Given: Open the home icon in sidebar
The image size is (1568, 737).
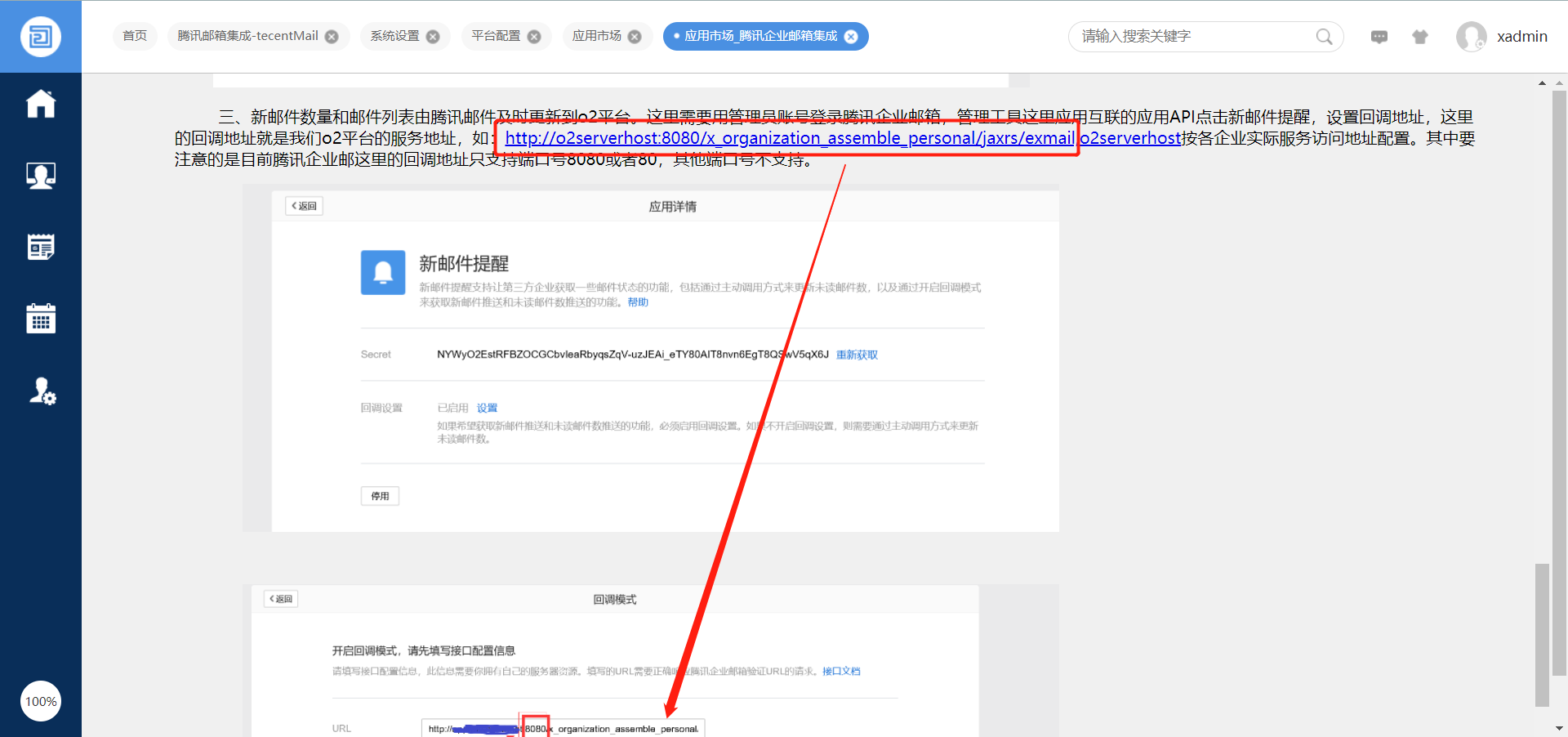Looking at the screenshot, I should (41, 104).
